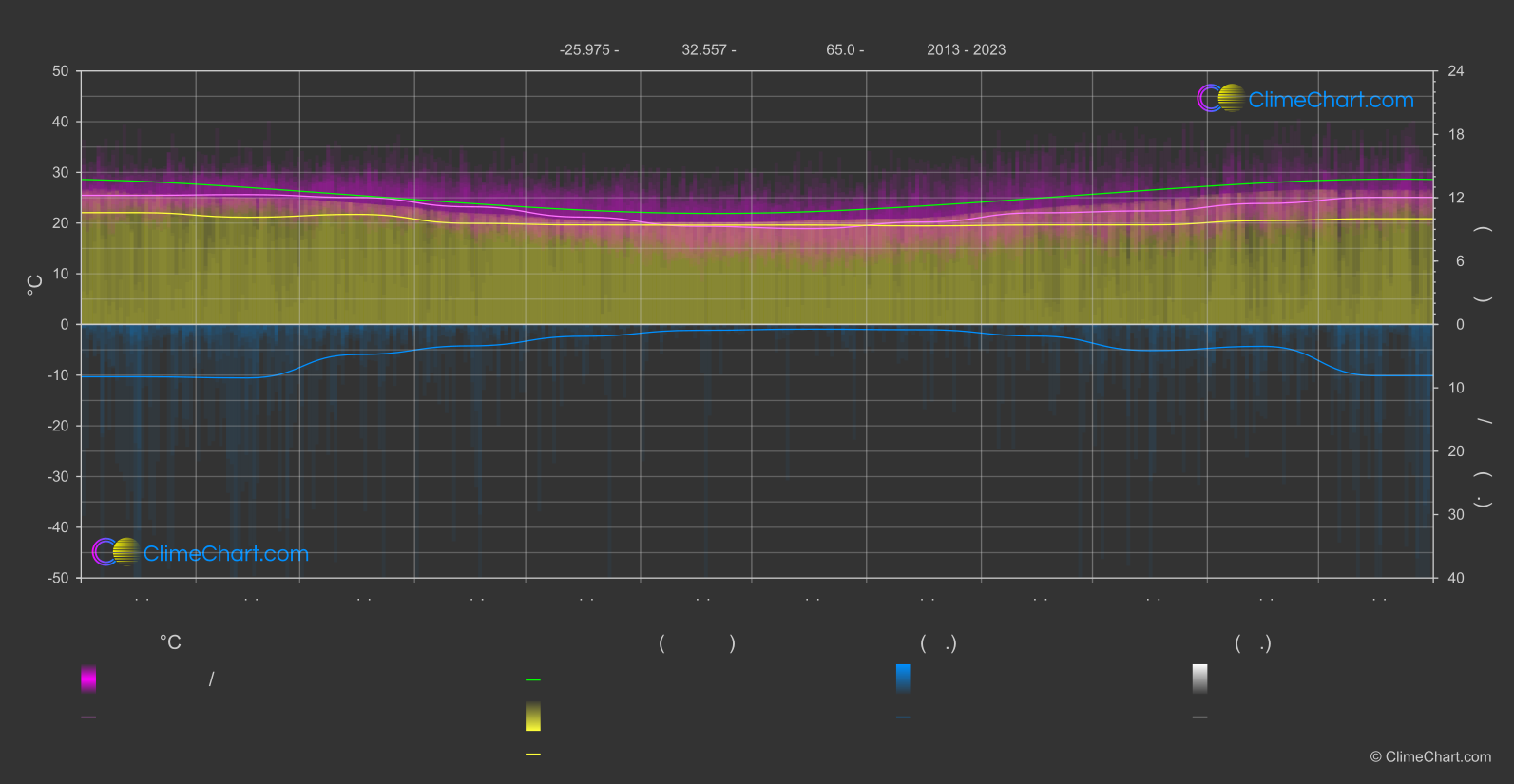Click the 50 tick on temperature axis

tap(61, 71)
